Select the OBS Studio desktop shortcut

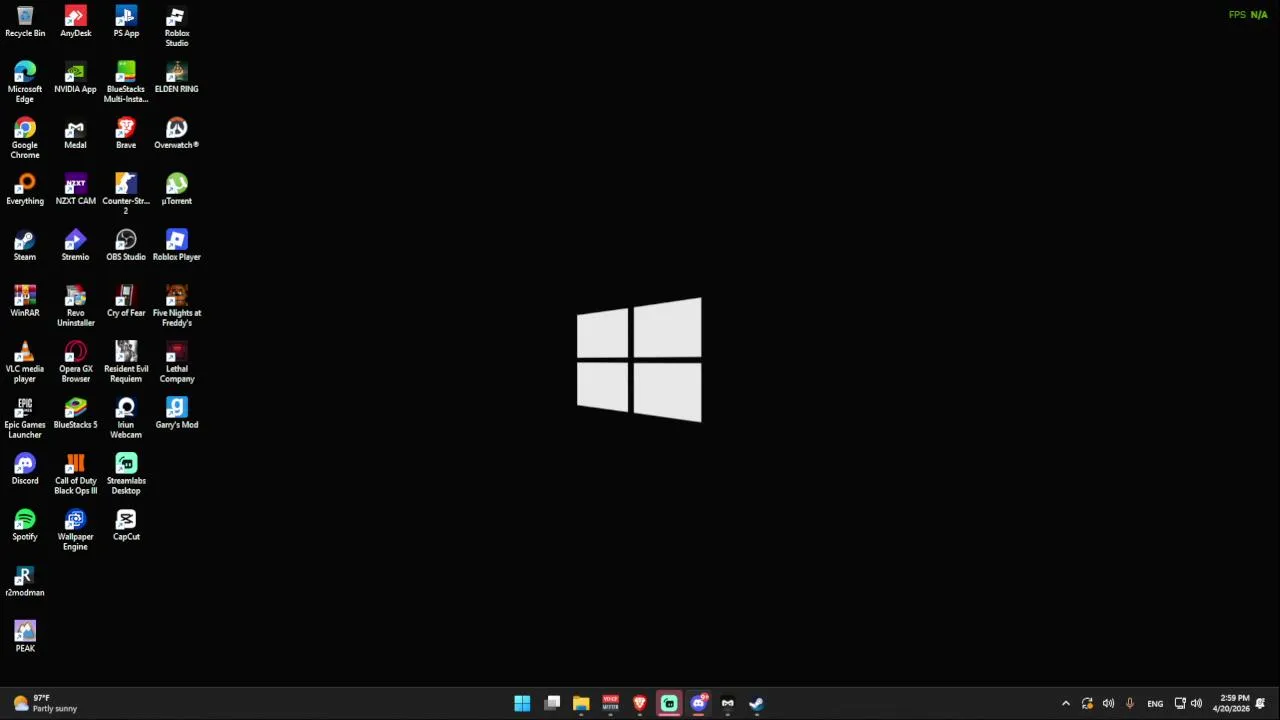point(126,246)
